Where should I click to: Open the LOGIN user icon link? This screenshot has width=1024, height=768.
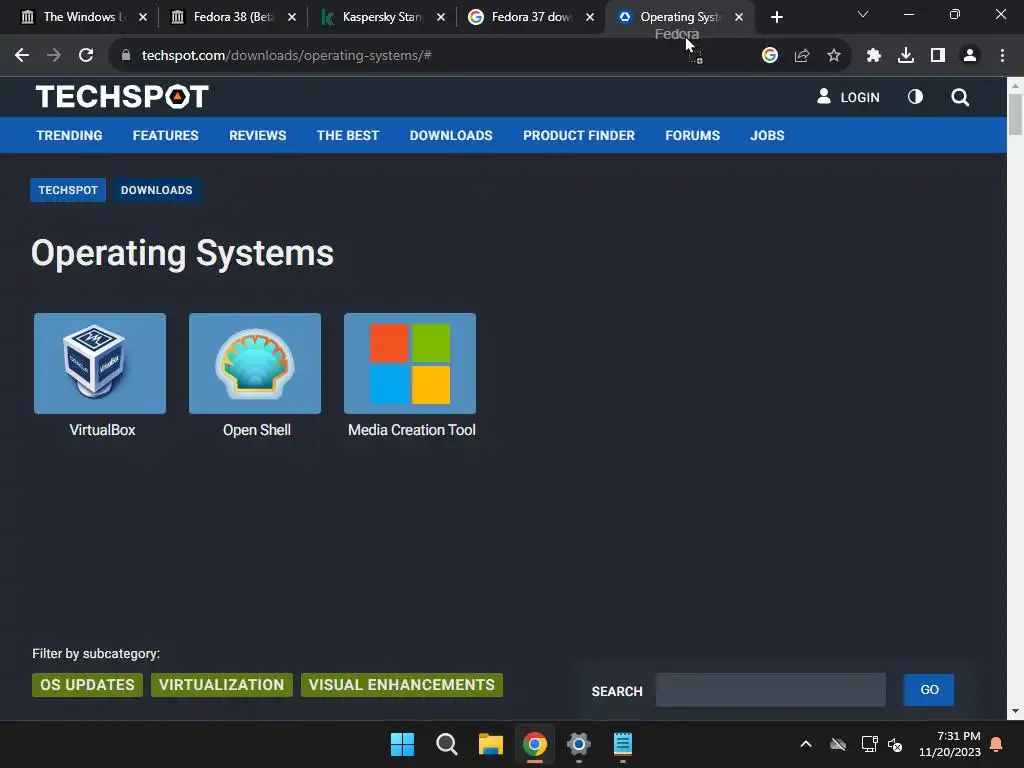click(x=848, y=97)
